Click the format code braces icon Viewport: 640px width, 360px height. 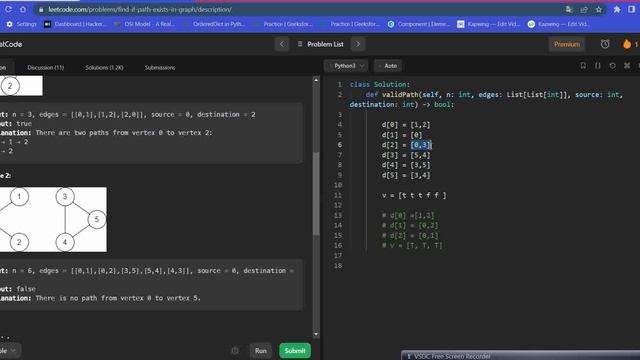click(x=598, y=66)
